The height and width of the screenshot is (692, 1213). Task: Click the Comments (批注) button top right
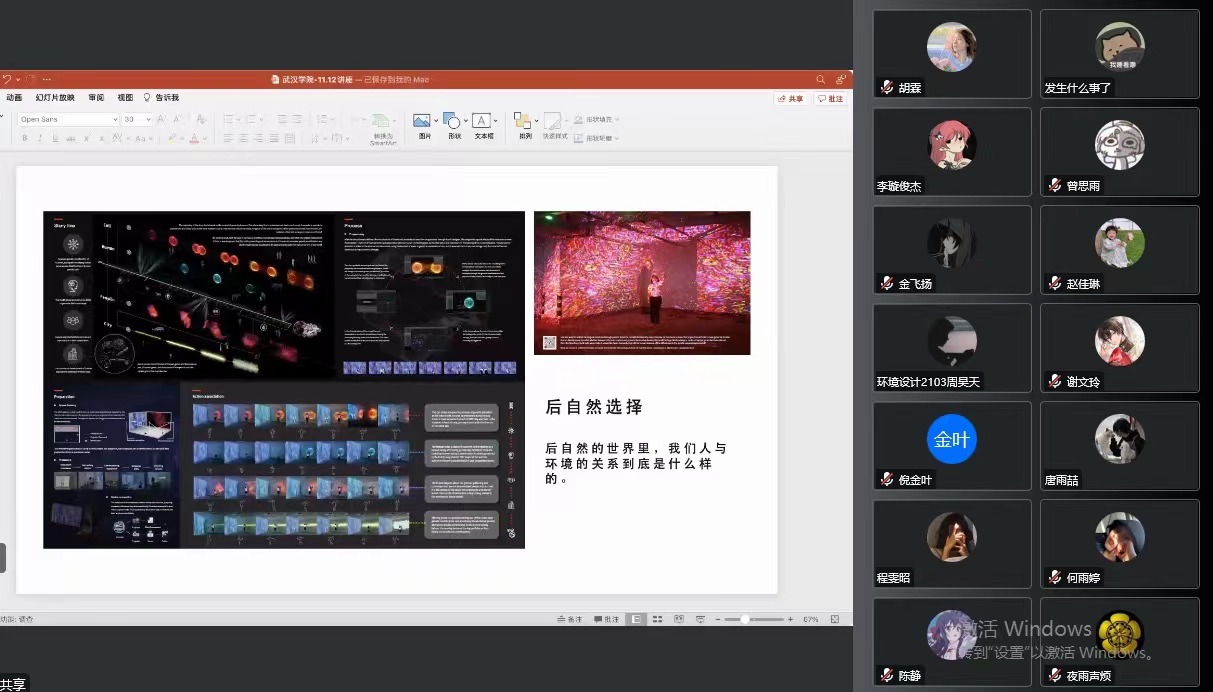click(x=830, y=99)
